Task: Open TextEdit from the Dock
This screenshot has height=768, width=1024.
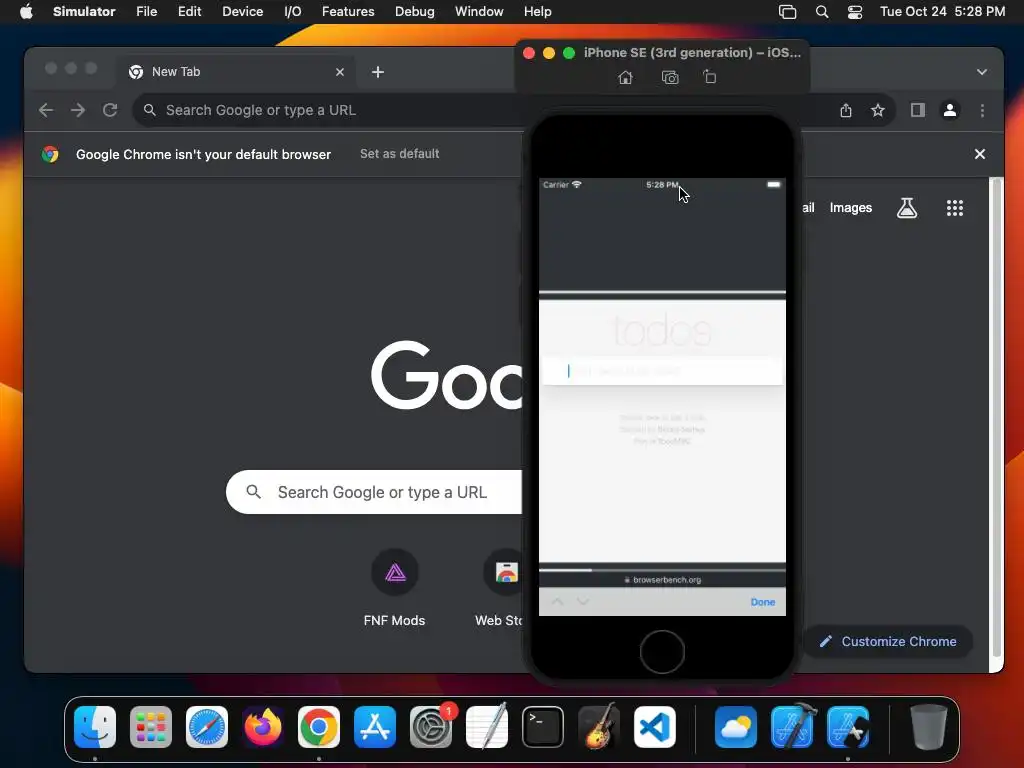Action: (x=487, y=727)
